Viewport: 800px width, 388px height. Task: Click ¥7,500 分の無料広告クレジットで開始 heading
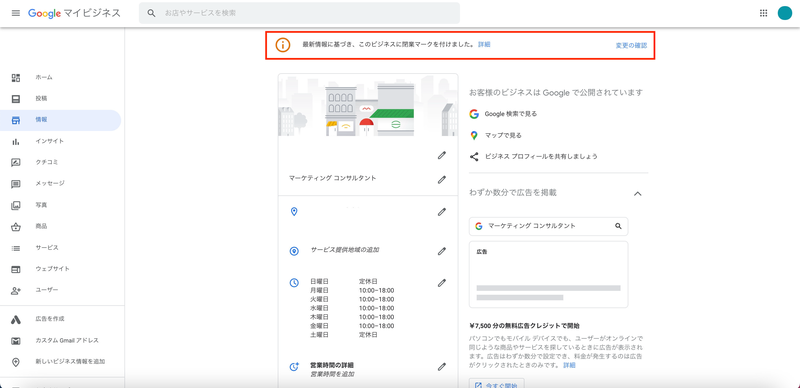pos(524,325)
